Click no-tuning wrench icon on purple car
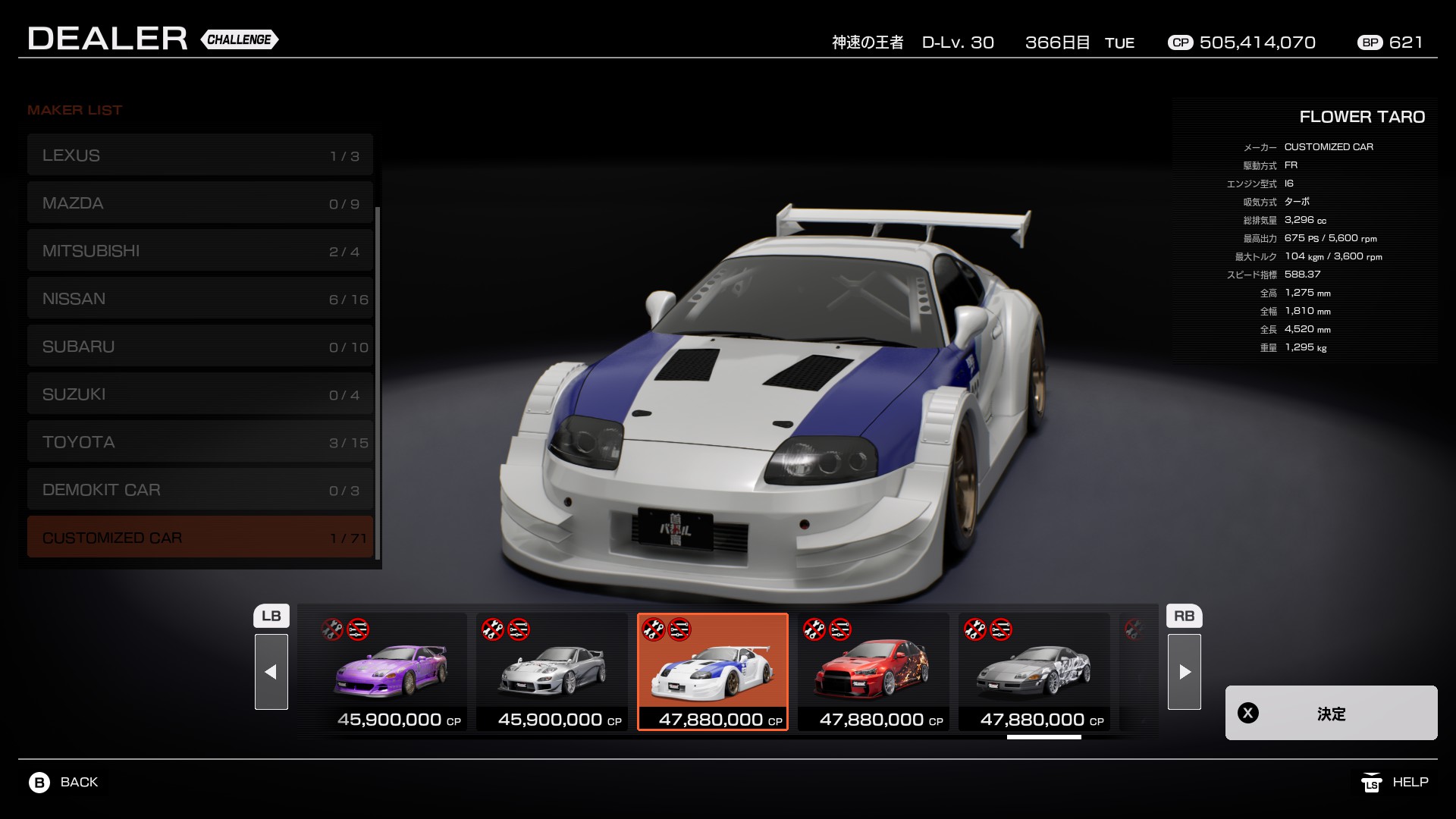Viewport: 1456px width, 819px height. [332, 629]
